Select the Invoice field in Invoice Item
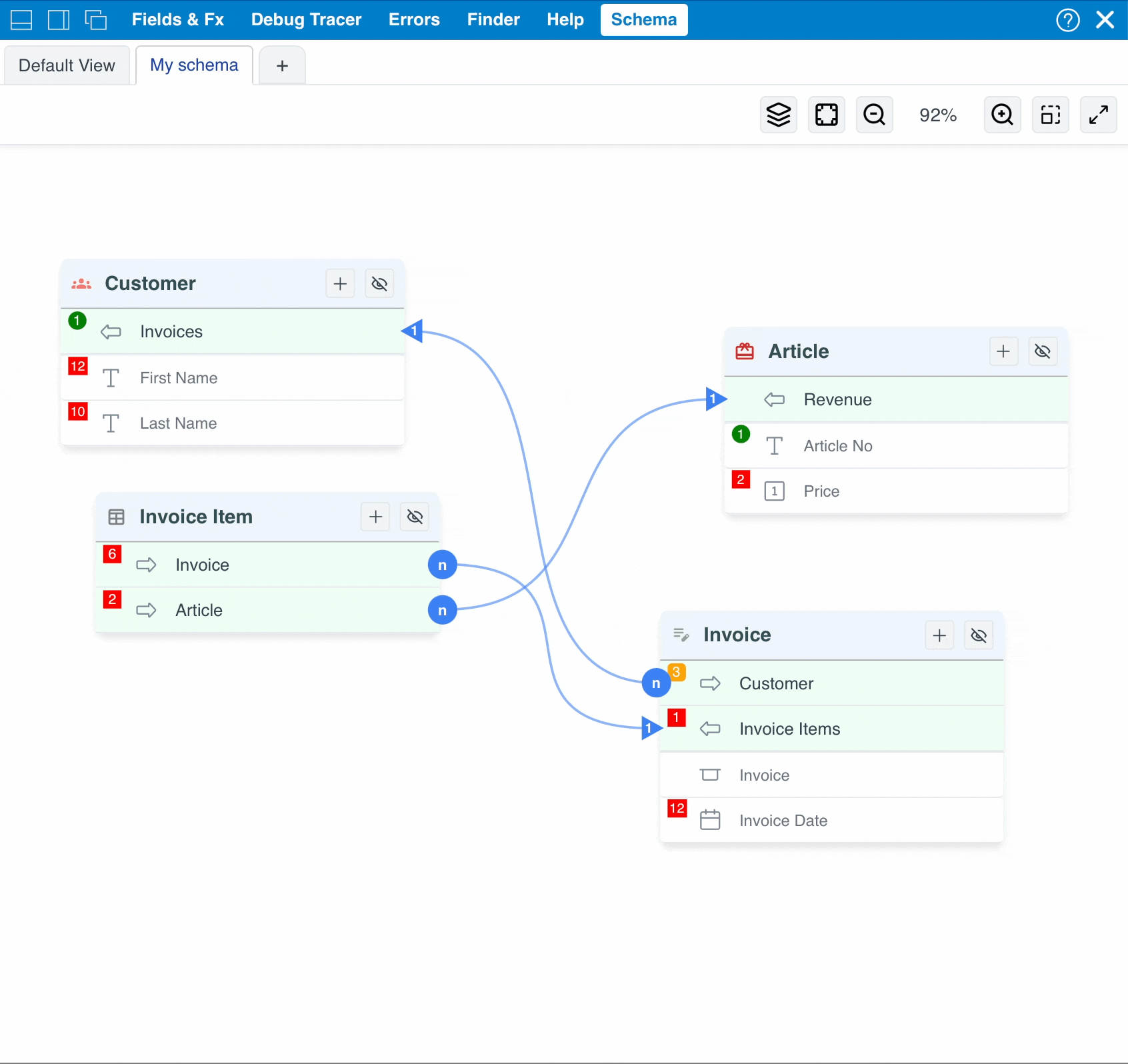The height and width of the screenshot is (1064, 1128). [268, 565]
